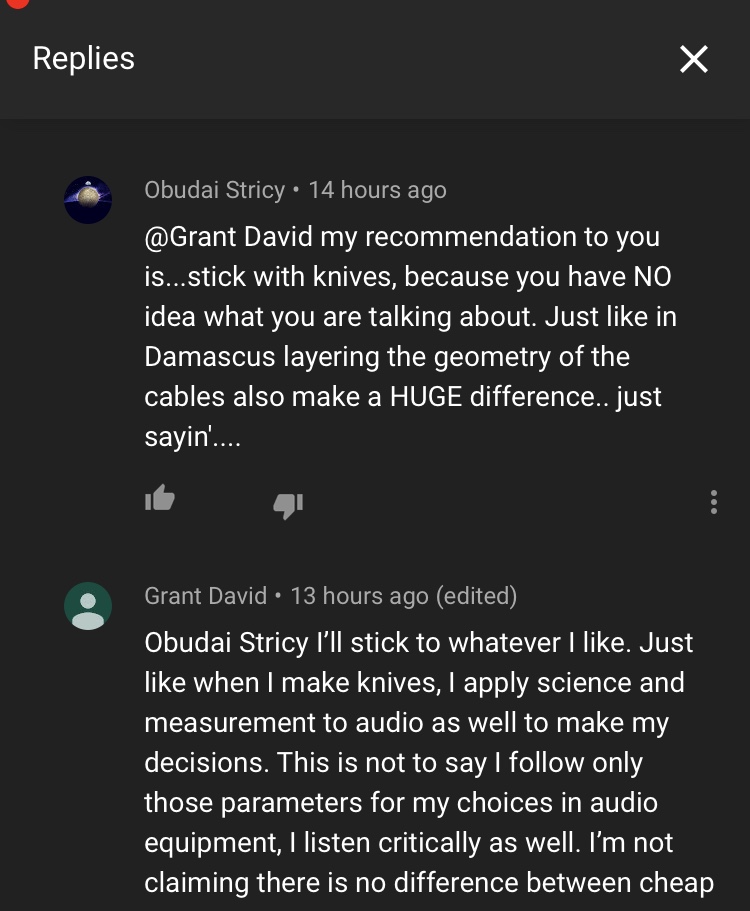Click the "14 hours ago" timestamp

tap(377, 190)
